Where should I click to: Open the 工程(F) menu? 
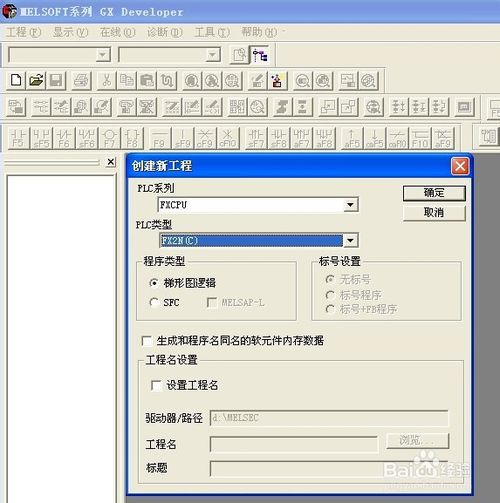23,32
